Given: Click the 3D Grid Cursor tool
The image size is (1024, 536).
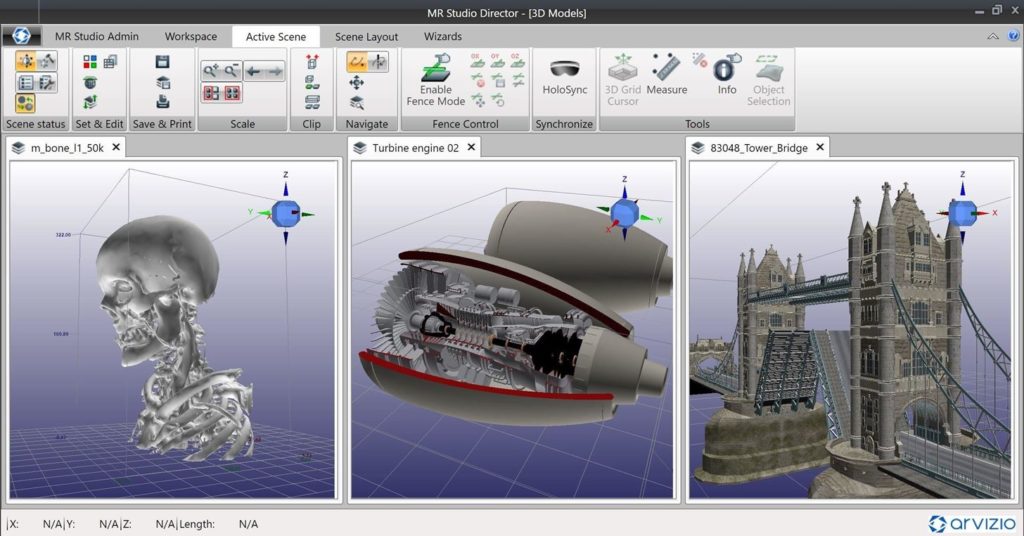Looking at the screenshot, I should 622,80.
